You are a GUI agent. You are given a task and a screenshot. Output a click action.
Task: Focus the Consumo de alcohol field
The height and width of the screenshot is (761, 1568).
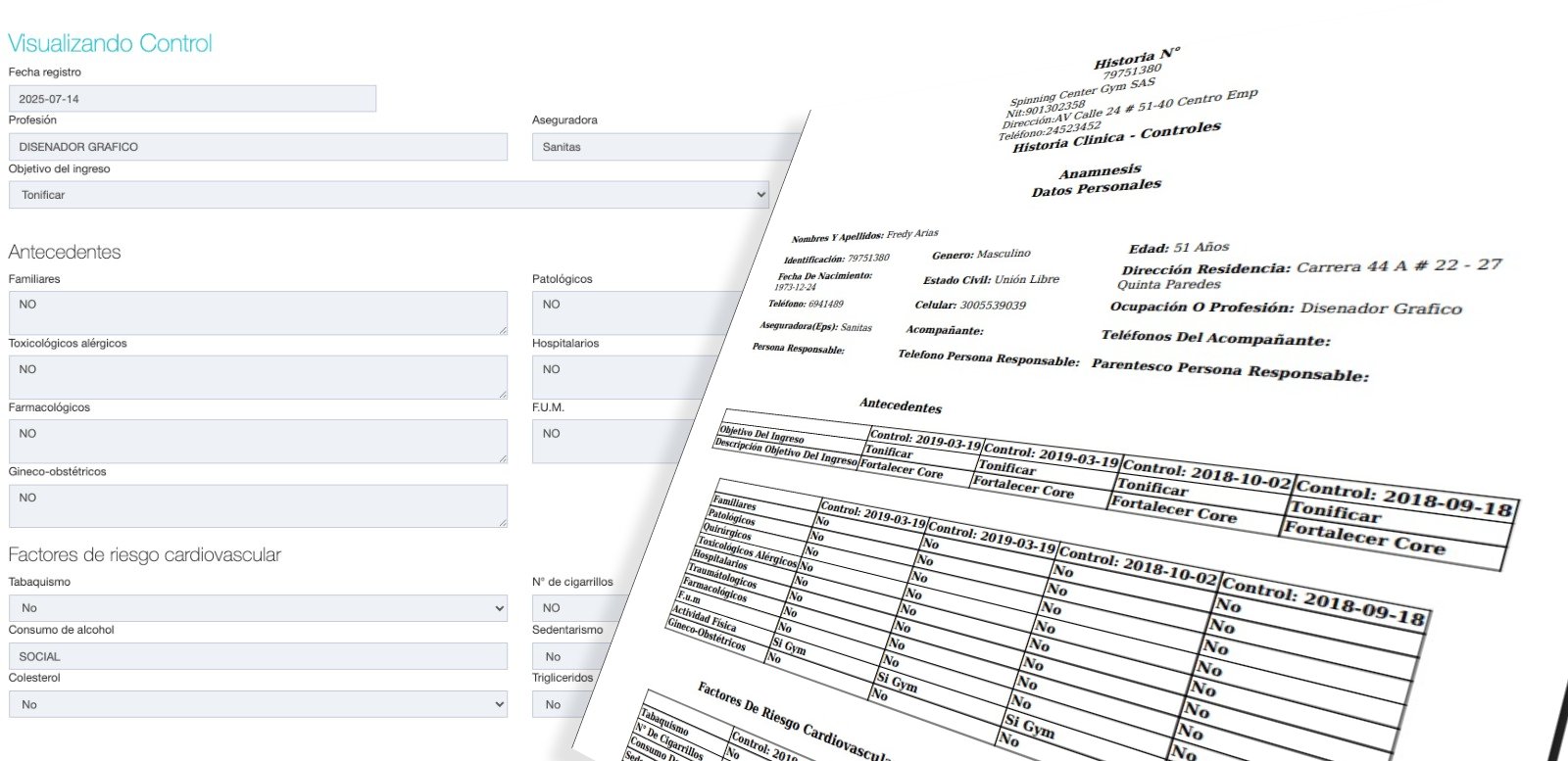258,656
